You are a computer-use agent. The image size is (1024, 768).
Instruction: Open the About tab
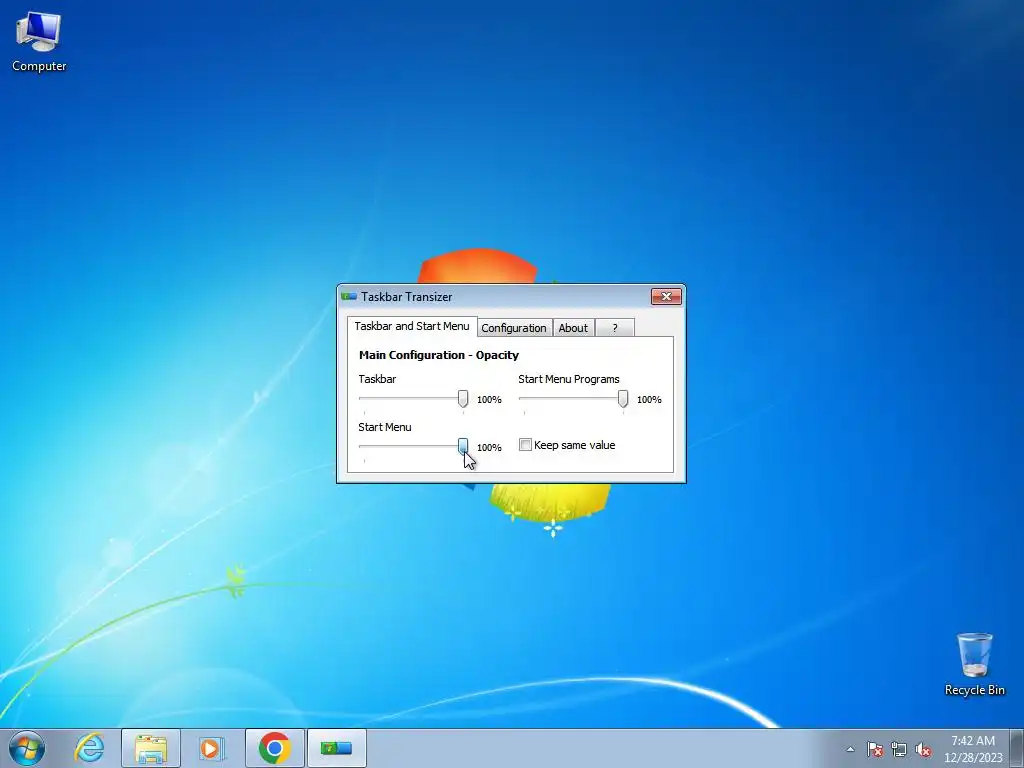tap(573, 328)
